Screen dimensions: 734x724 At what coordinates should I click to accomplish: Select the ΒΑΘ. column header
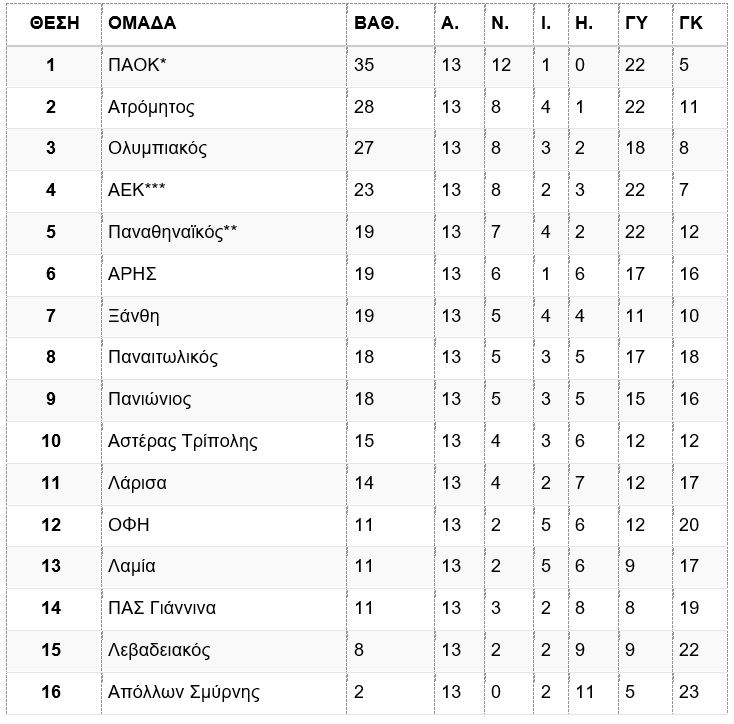[376, 23]
